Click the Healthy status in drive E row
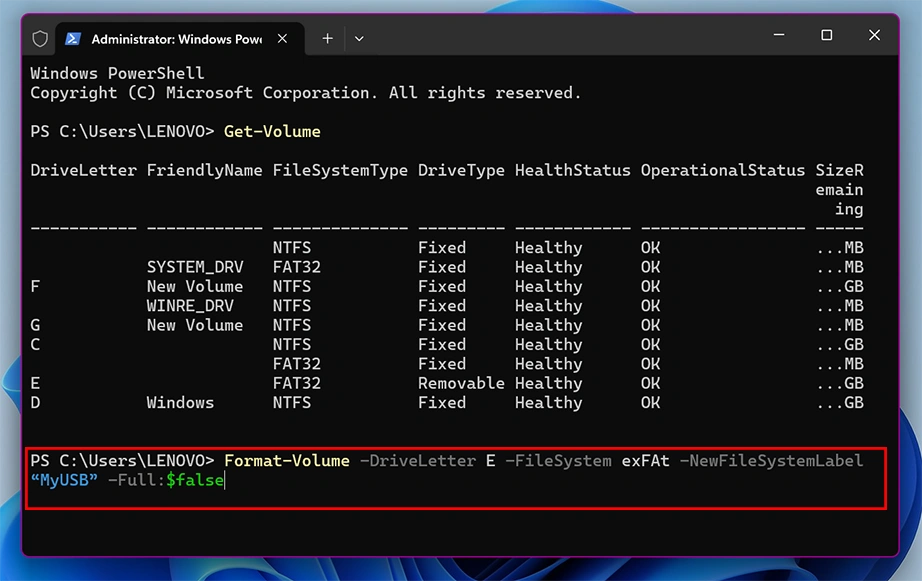Viewport: 922px width, 581px height. (549, 383)
